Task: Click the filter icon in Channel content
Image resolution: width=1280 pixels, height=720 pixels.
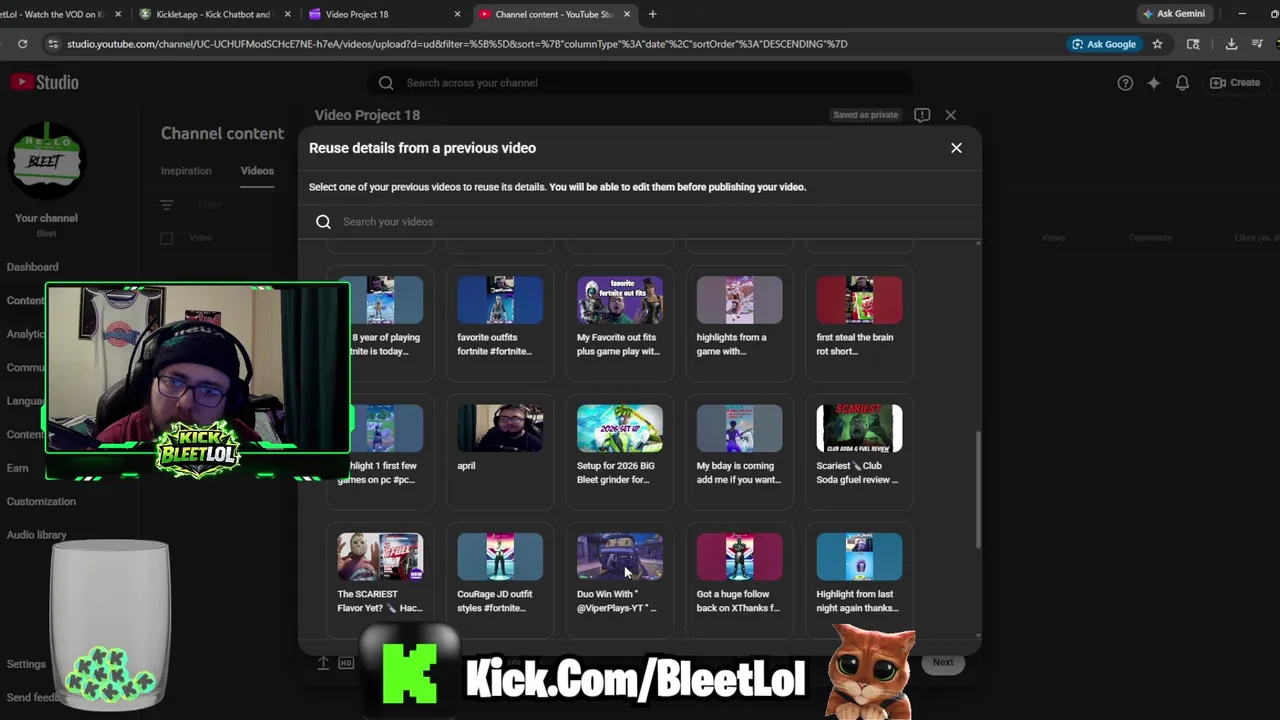Action: pos(167,205)
